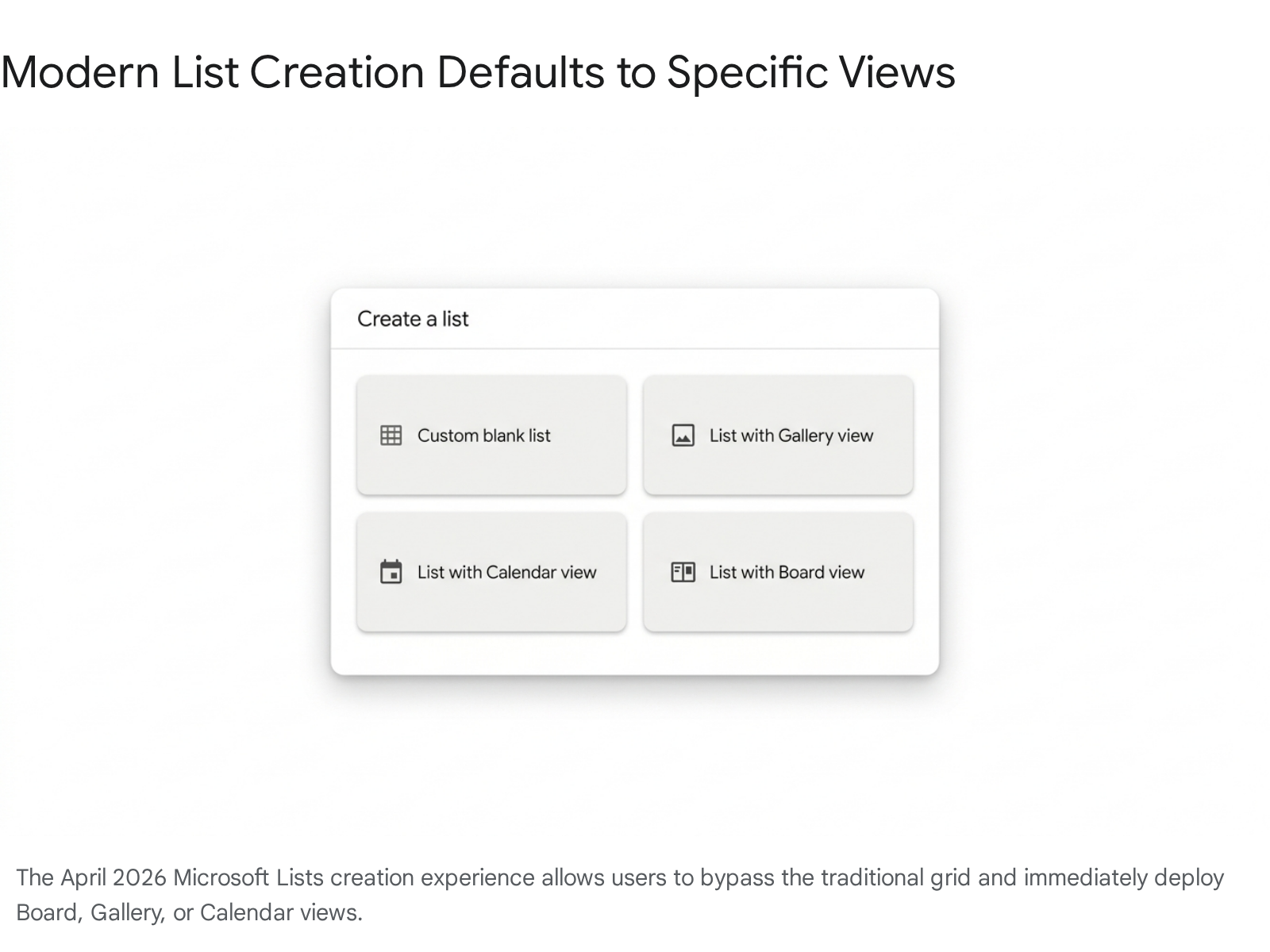Click the "Custom blank list" label text

point(483,436)
